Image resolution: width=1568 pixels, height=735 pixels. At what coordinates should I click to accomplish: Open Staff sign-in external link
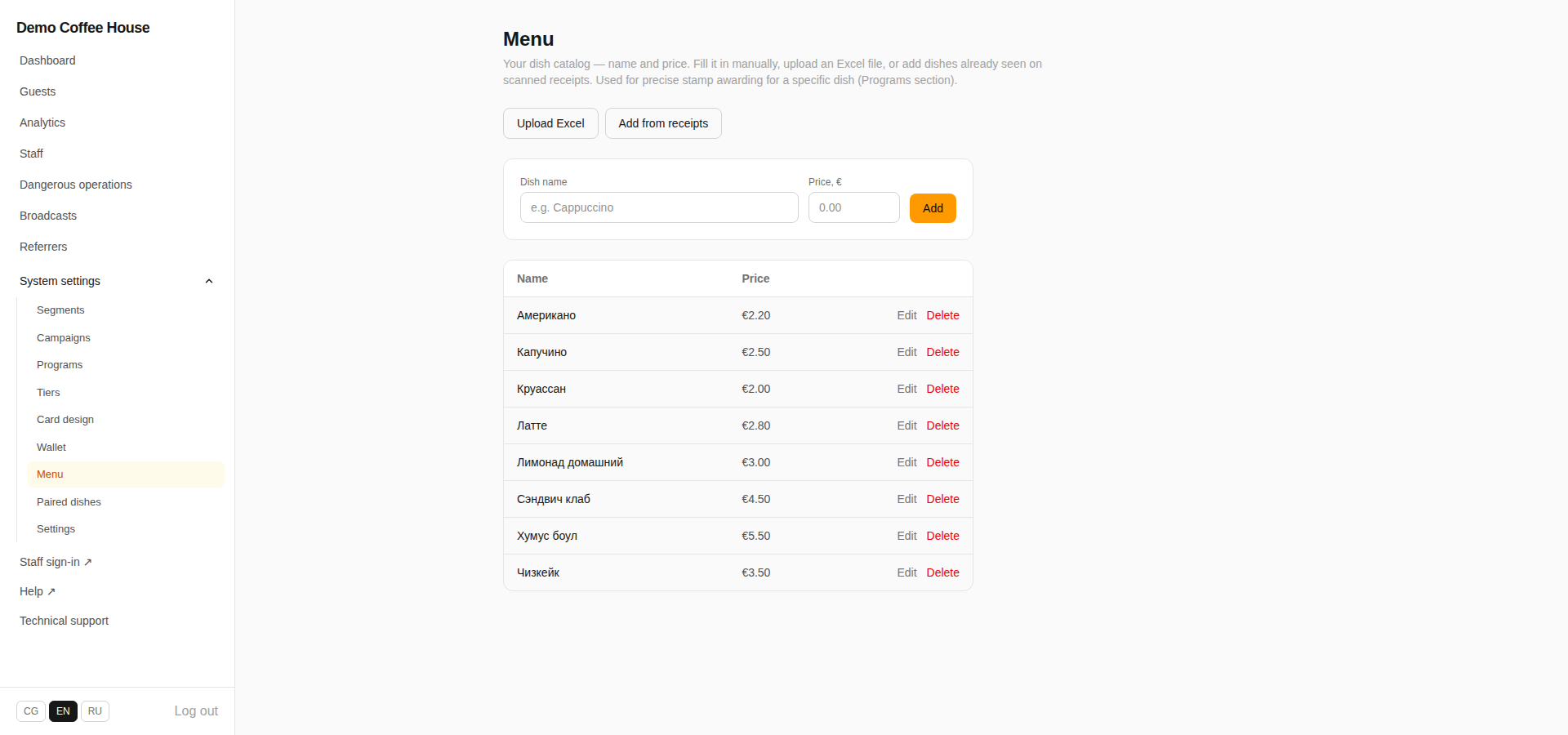pos(56,562)
